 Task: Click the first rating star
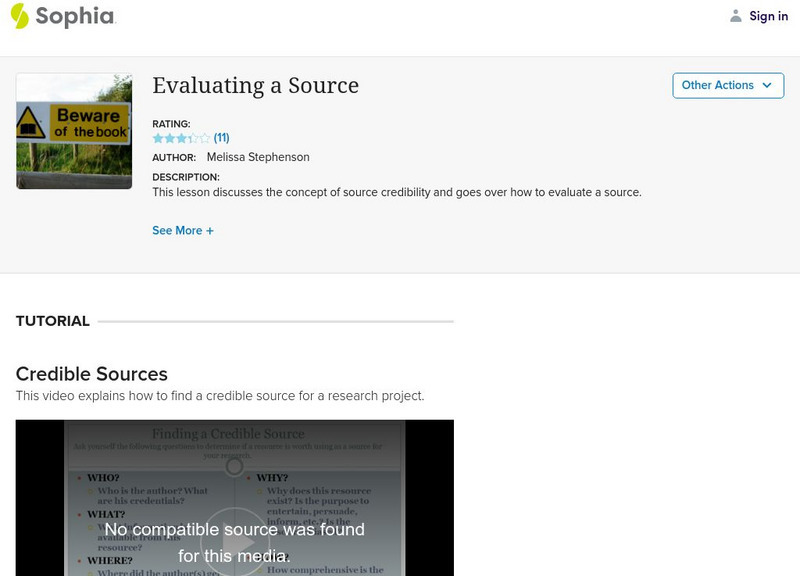(158, 138)
